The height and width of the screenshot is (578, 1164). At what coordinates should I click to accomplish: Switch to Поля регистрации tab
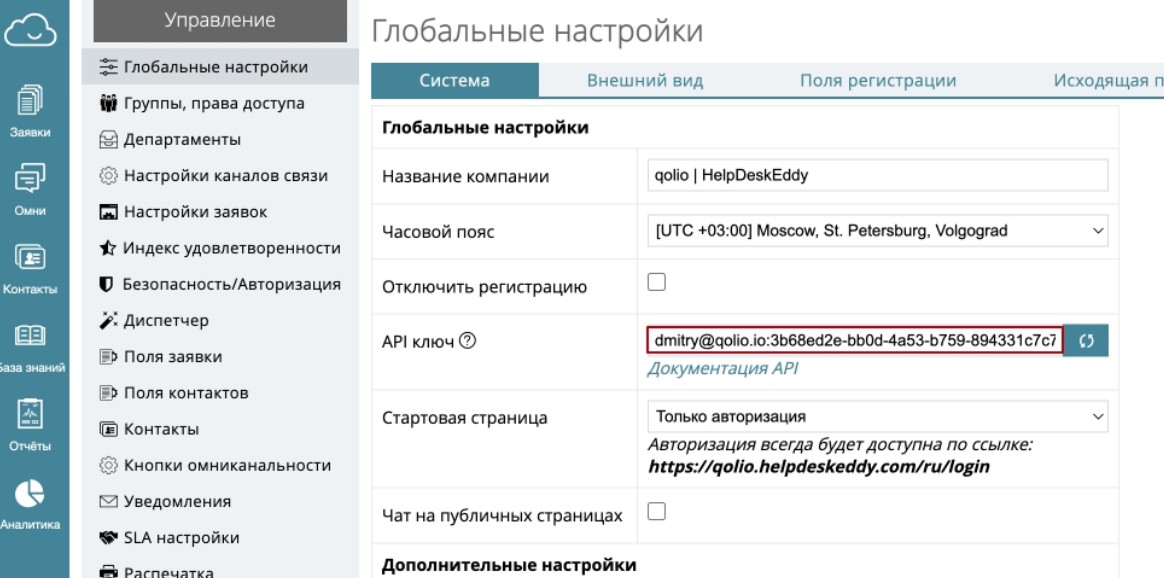(877, 81)
